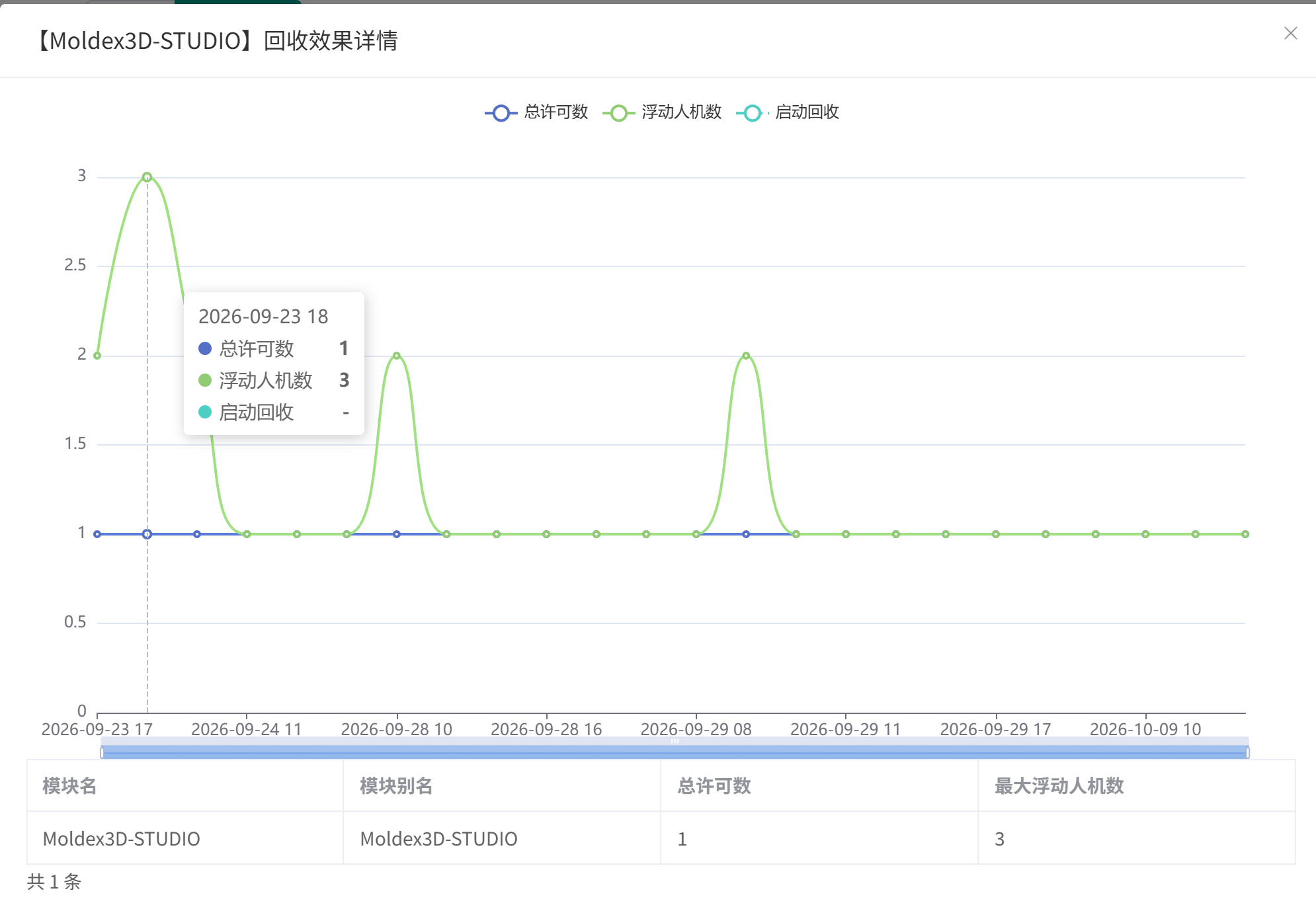Click the first green point at value 2
Viewport: 1316px width, 911px height.
[97, 356]
